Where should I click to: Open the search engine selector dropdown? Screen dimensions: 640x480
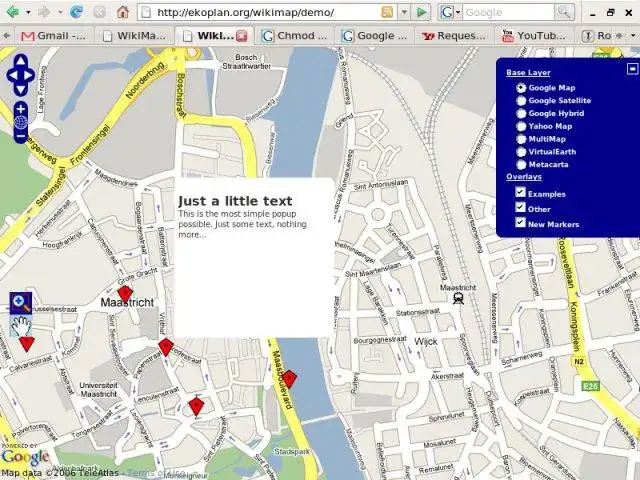click(x=450, y=13)
